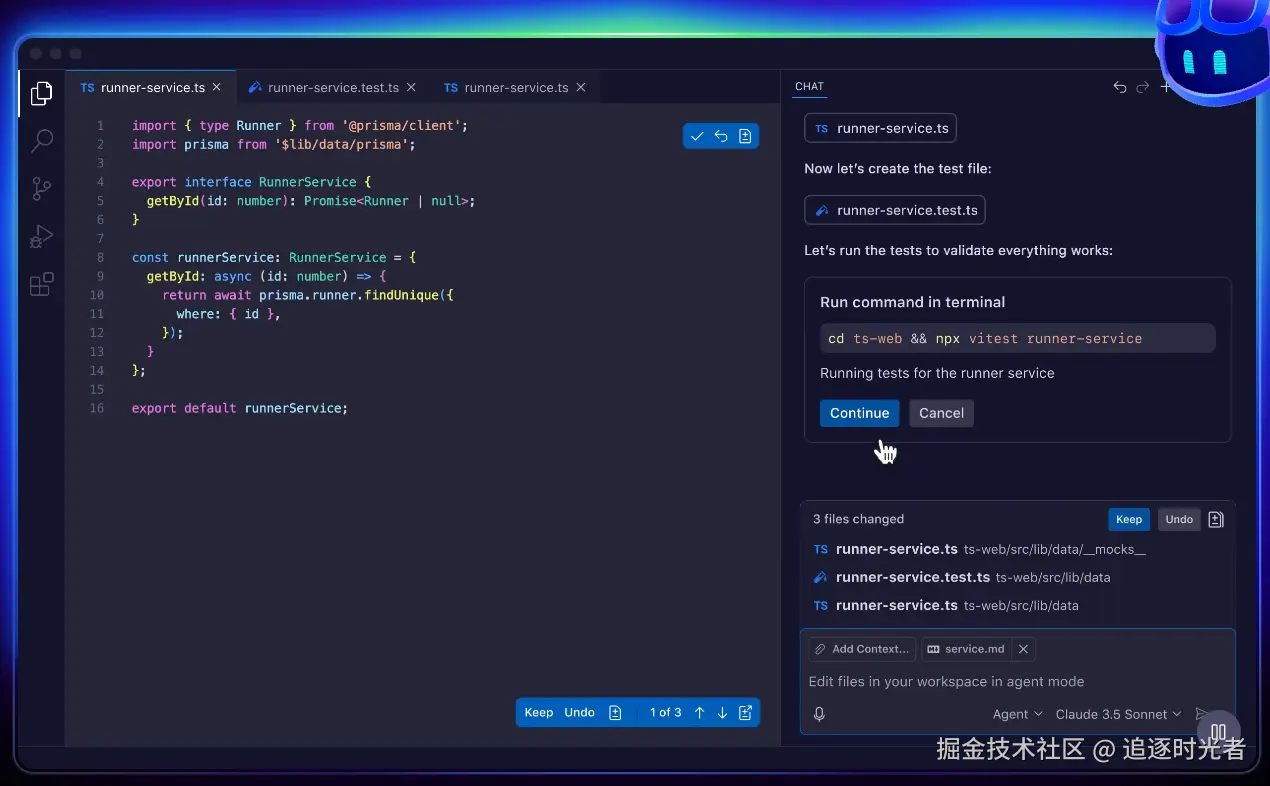Image resolution: width=1270 pixels, height=786 pixels.
Task: Close the rightmost runner-service.ts tab
Action: [x=580, y=87]
